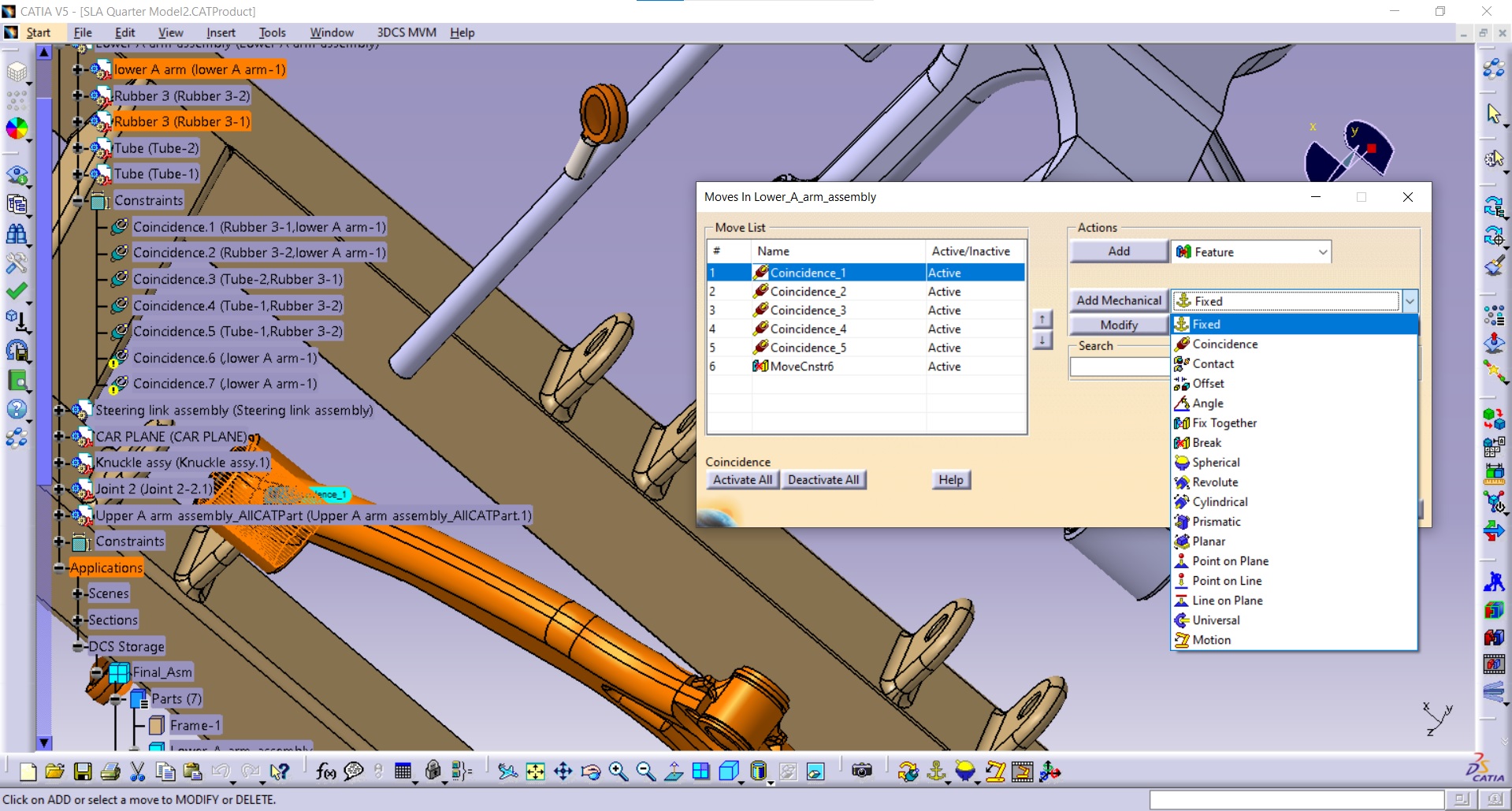
Task: Click the Add Mechanical button
Action: (1117, 300)
